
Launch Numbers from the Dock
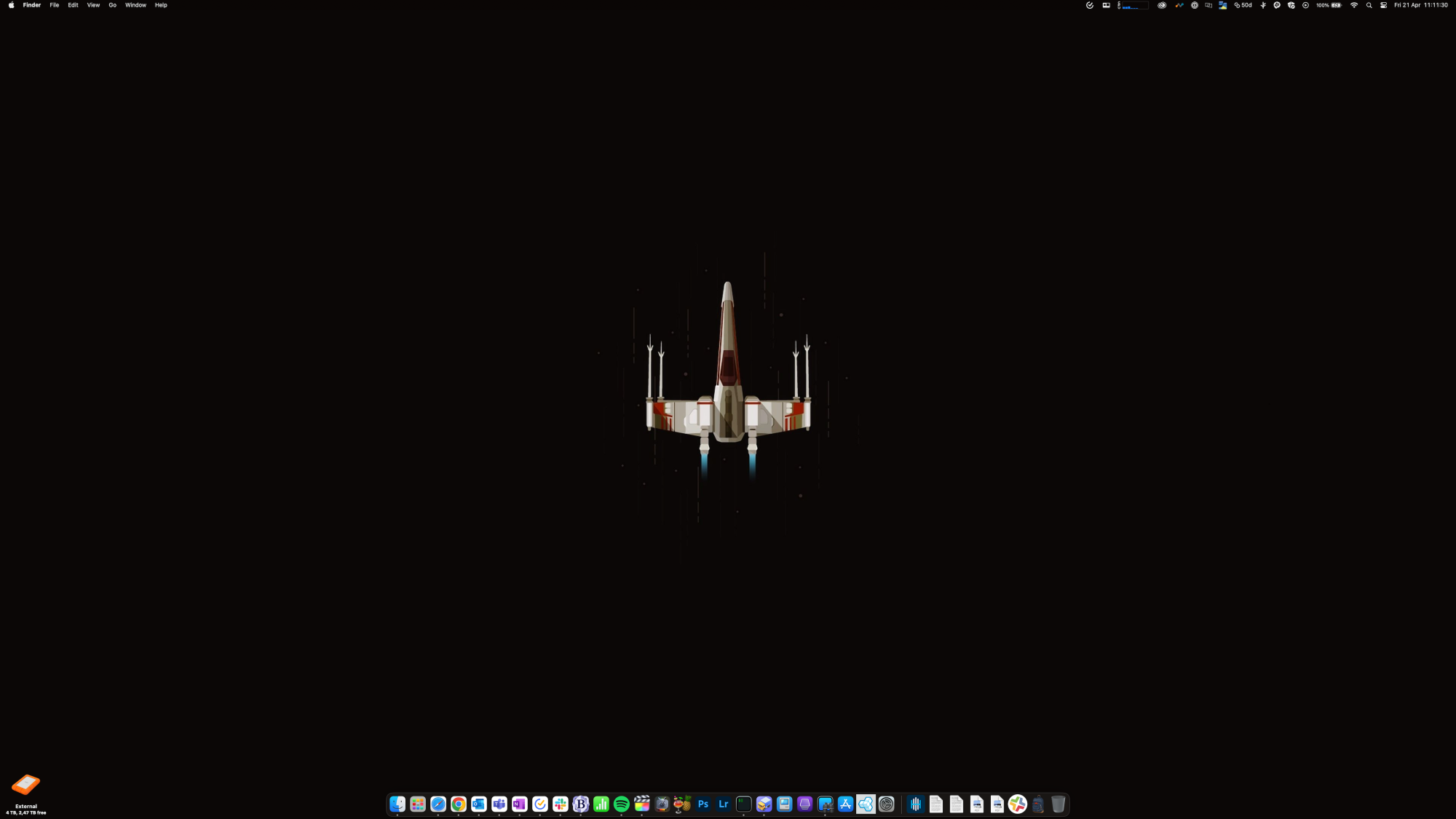click(x=601, y=804)
